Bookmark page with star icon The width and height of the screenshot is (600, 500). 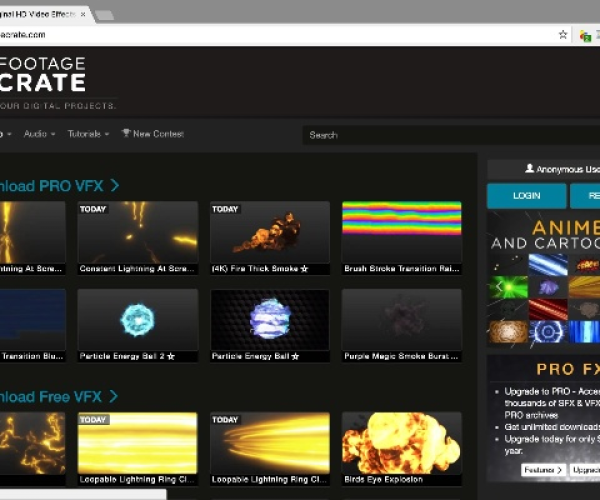coord(562,35)
